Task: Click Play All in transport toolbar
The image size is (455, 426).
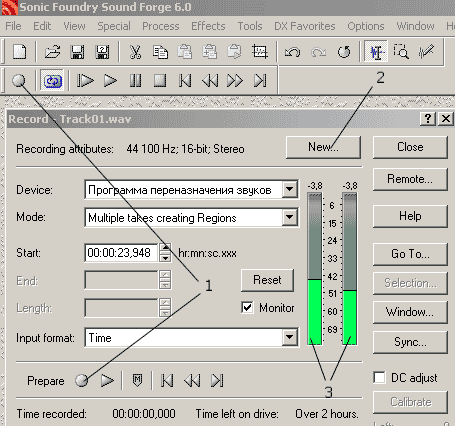Action: coord(85,81)
